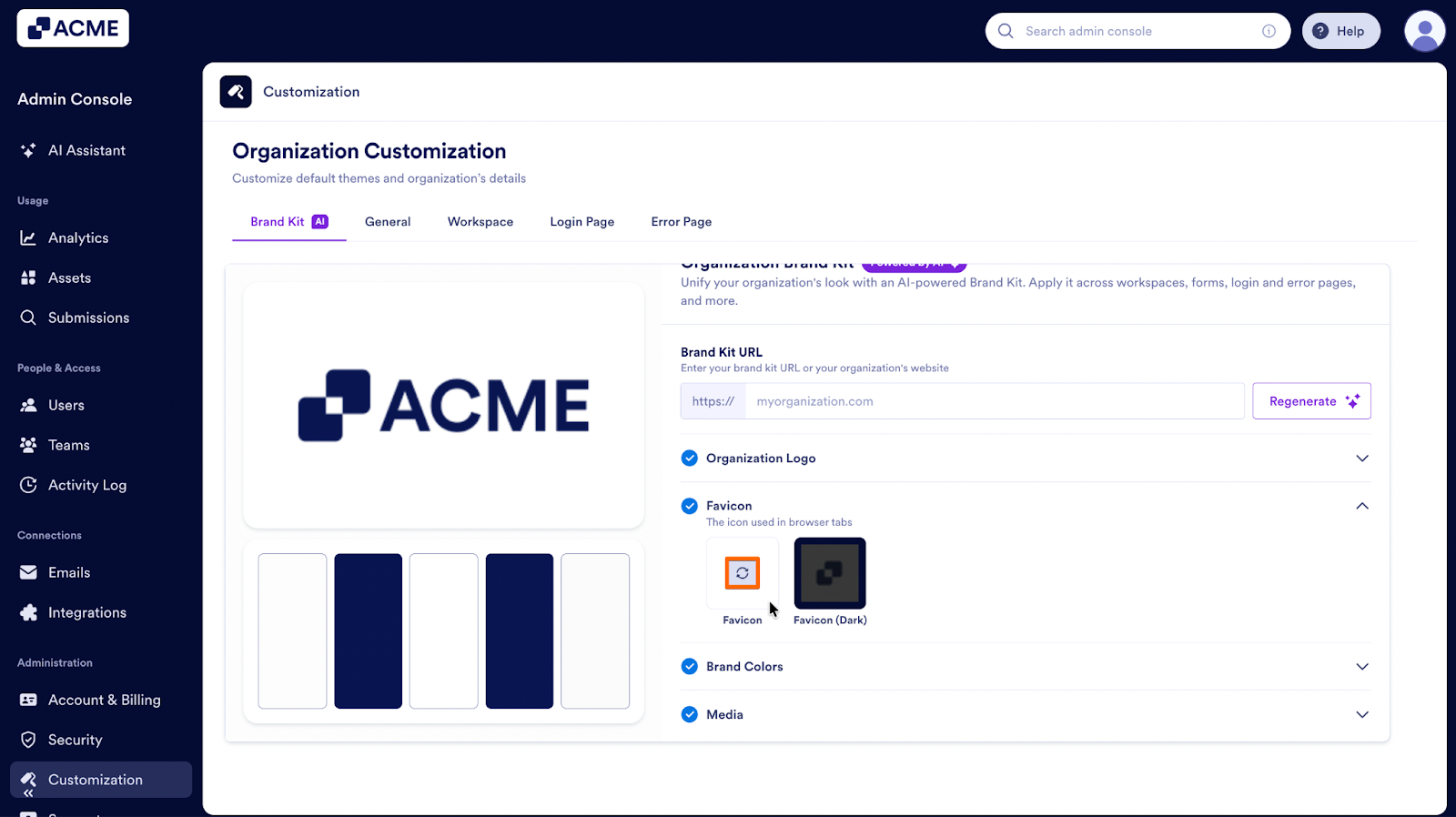
Task: Click the Analytics chart icon
Action: point(28,237)
